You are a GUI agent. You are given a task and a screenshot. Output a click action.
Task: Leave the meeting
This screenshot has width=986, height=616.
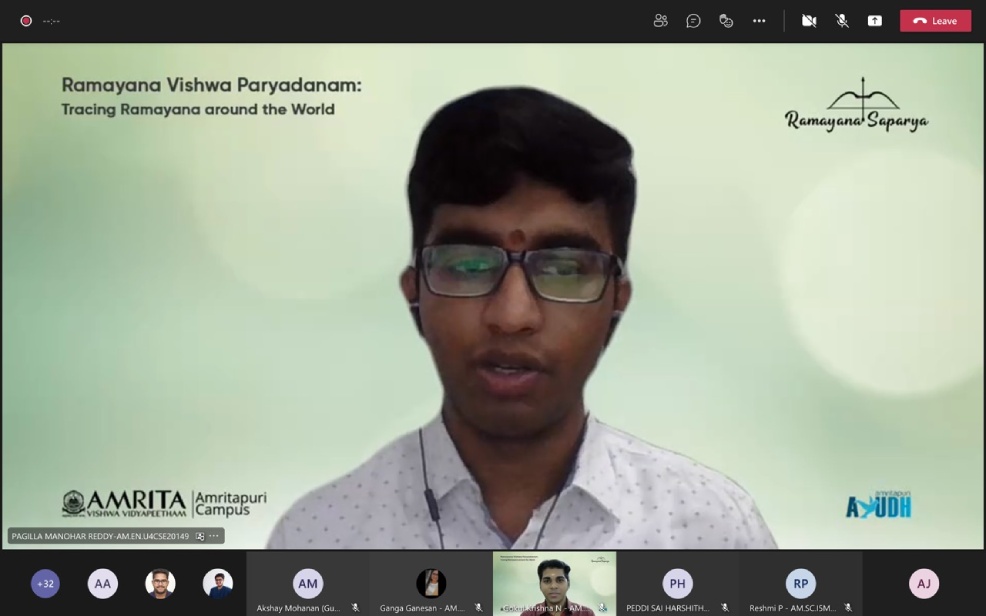(935, 21)
